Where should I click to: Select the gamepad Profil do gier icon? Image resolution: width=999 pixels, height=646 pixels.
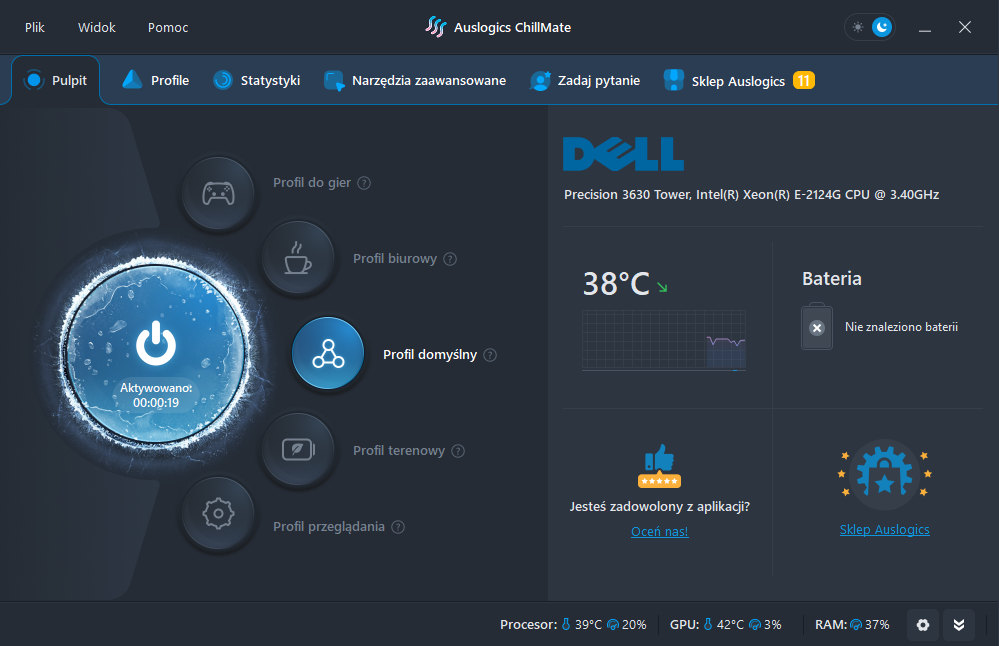tap(219, 193)
